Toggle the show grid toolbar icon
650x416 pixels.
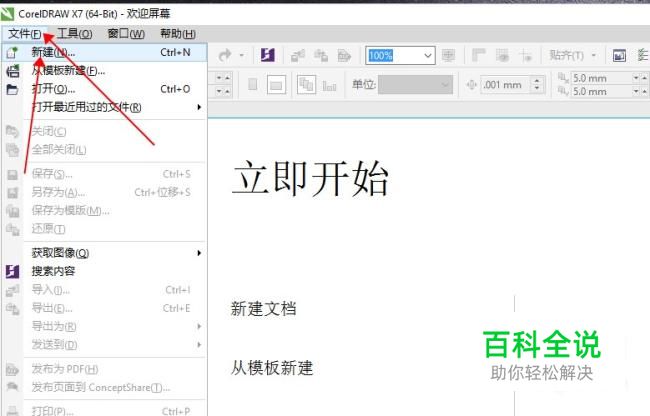(x=502, y=55)
